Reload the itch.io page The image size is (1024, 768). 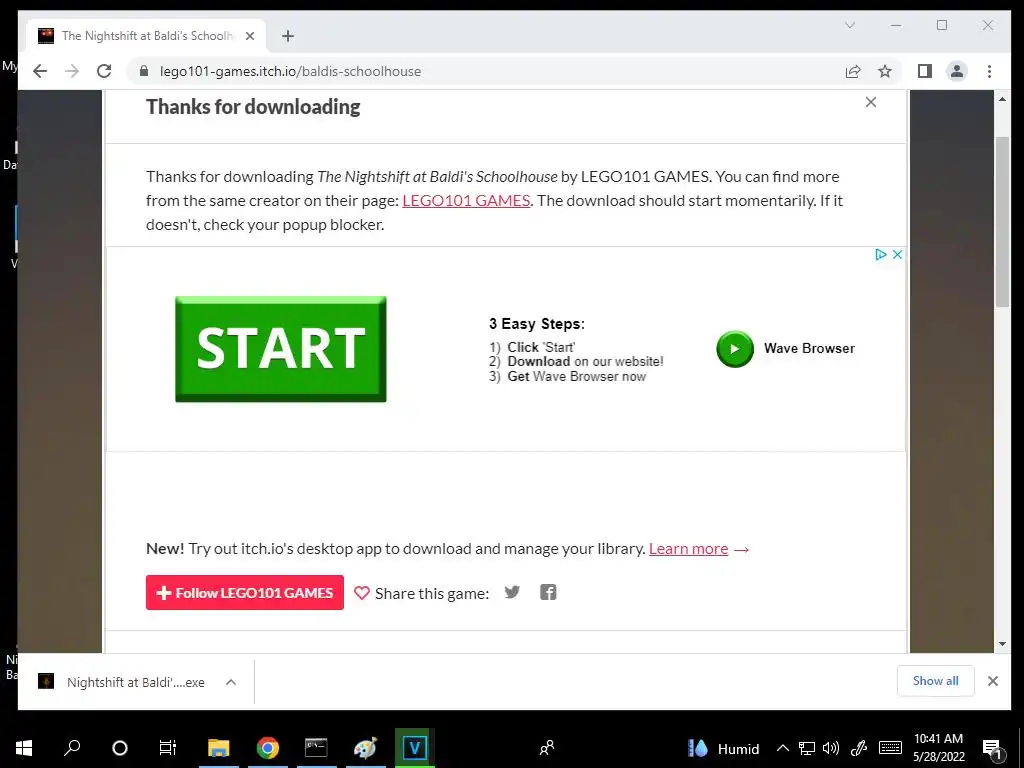[x=104, y=71]
